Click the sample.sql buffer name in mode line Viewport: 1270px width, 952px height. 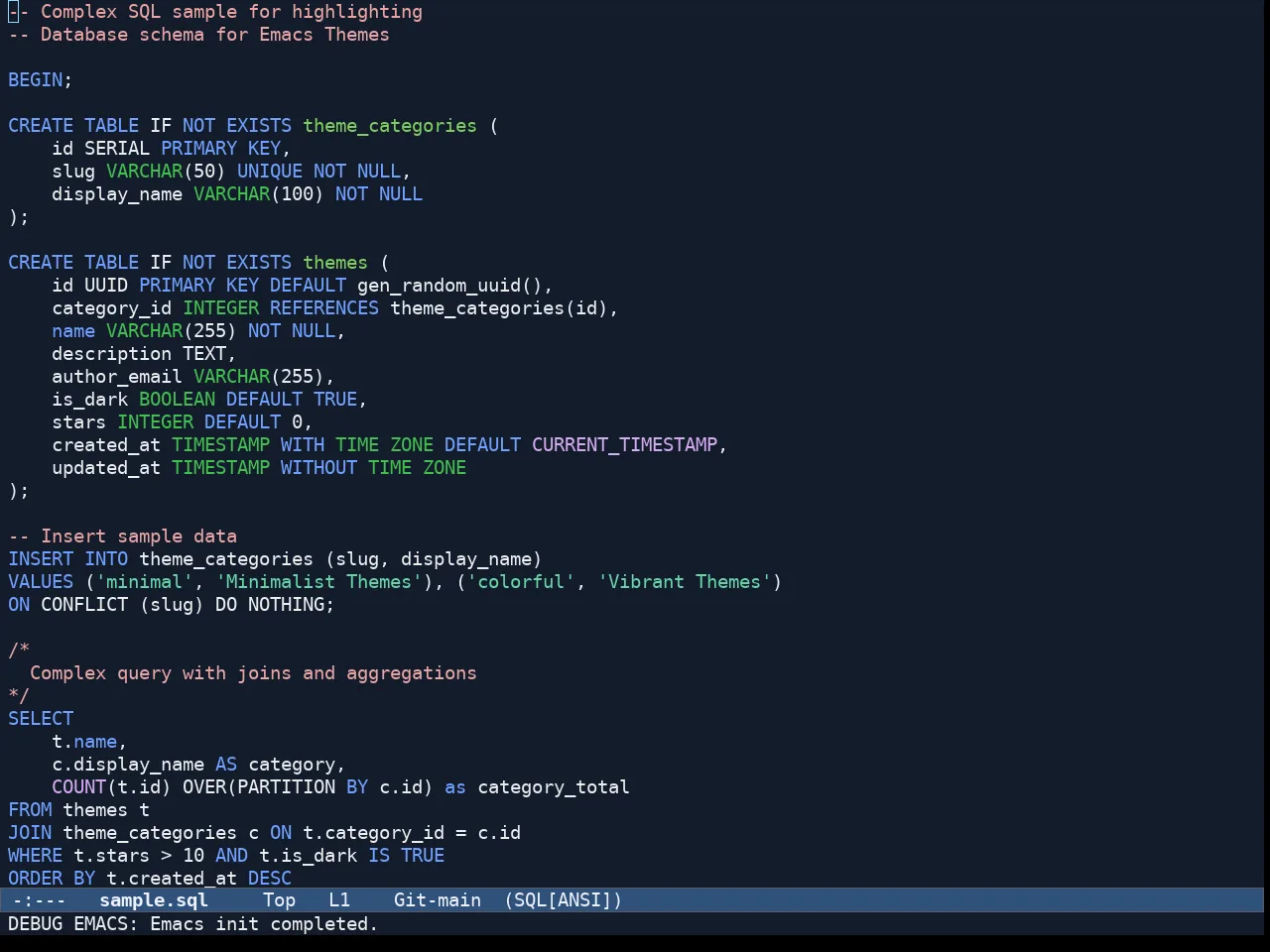pyautogui.click(x=154, y=900)
